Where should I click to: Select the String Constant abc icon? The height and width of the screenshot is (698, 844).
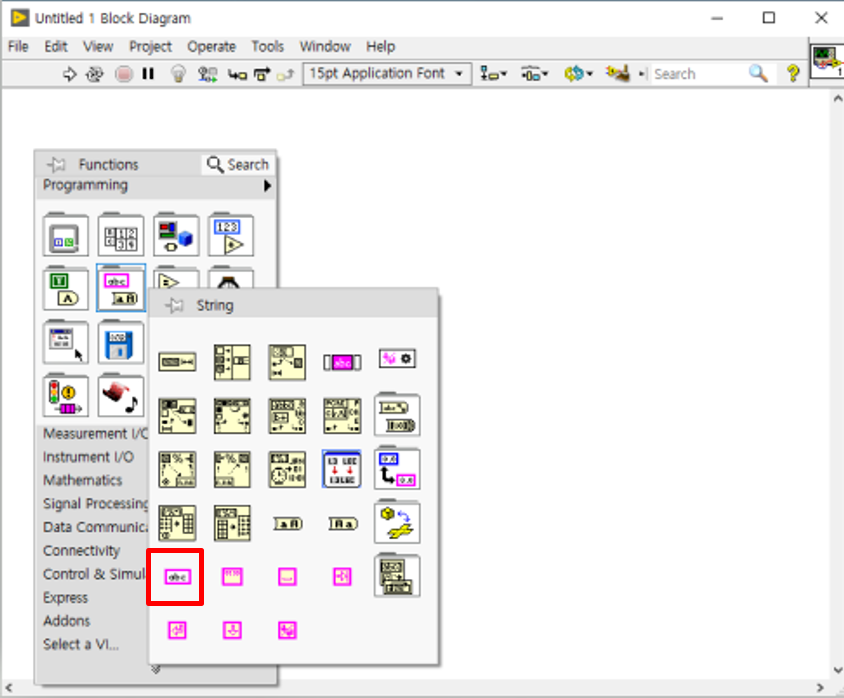click(x=177, y=577)
